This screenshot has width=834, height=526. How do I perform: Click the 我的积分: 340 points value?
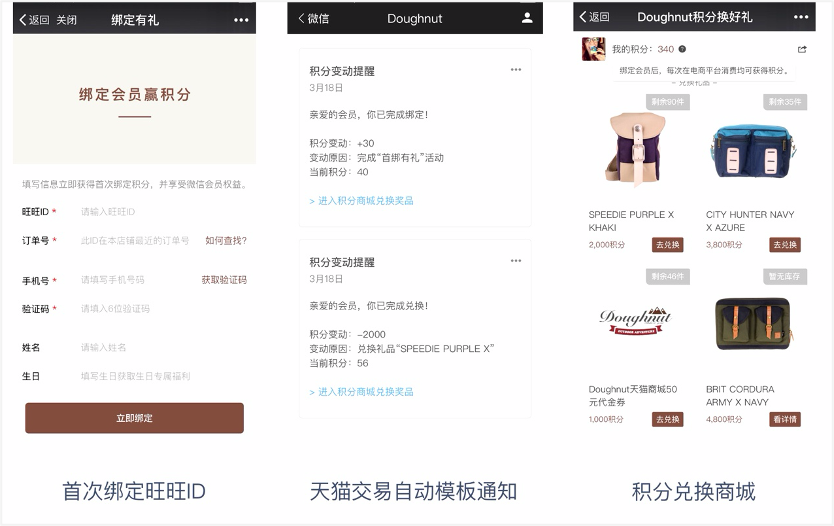(665, 49)
